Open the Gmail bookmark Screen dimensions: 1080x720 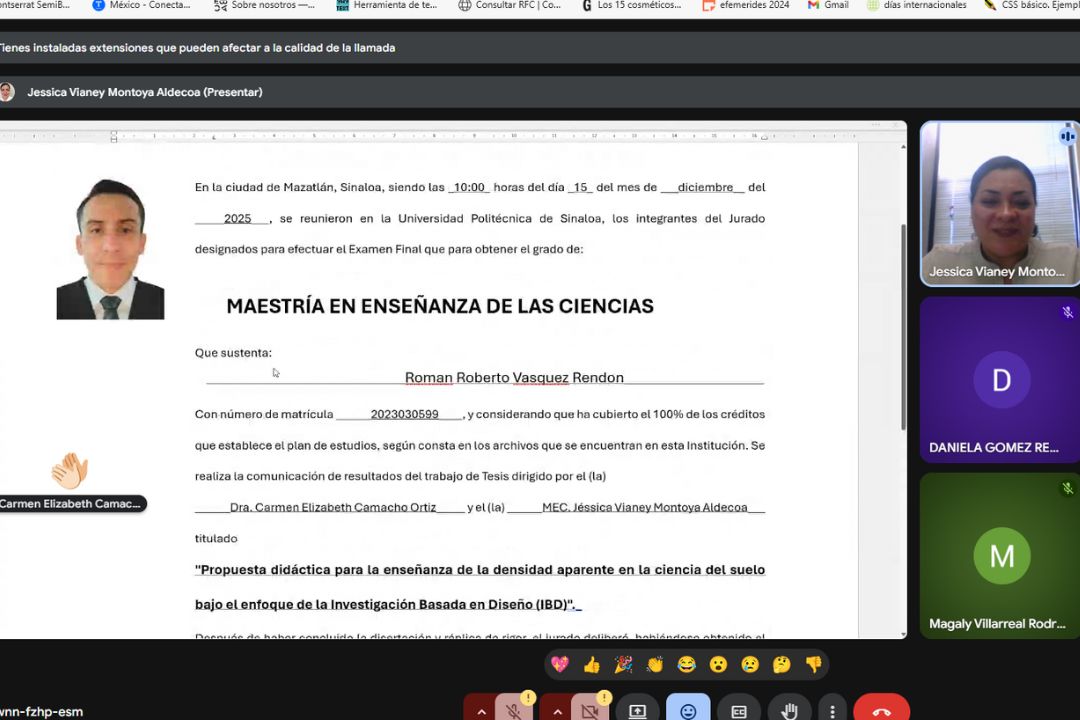828,5
